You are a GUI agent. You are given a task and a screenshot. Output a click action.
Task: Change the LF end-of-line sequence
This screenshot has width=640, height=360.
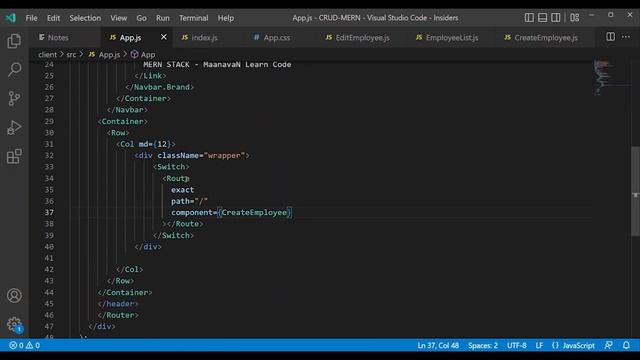(x=539, y=345)
